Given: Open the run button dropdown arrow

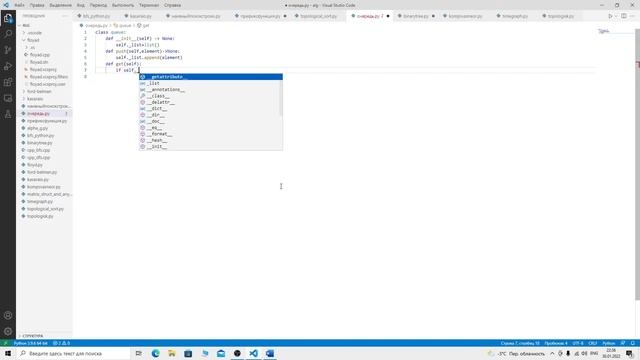Looking at the screenshot, I should click(x=616, y=16).
